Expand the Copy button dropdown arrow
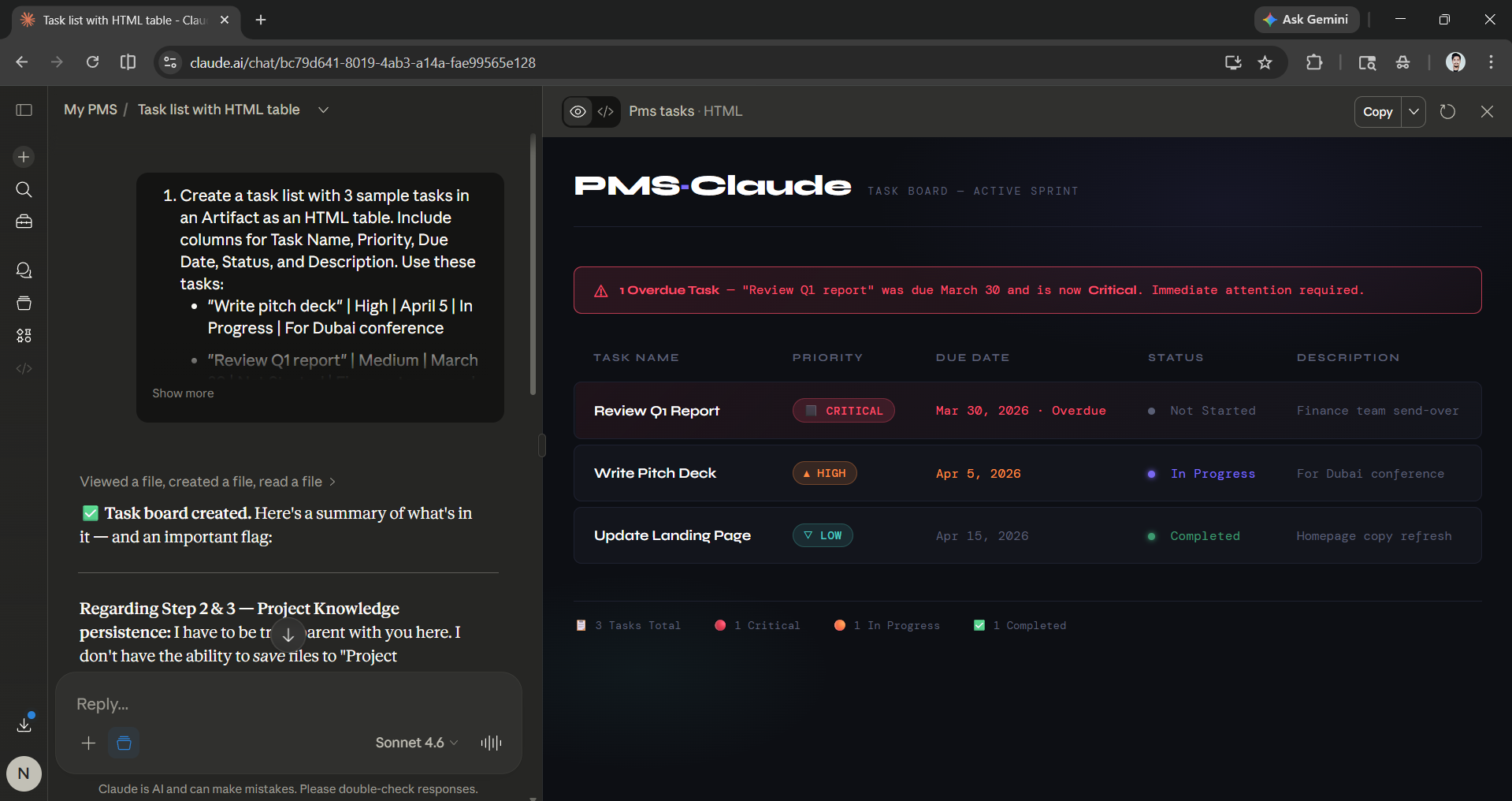Image resolution: width=1512 pixels, height=801 pixels. (x=1414, y=112)
